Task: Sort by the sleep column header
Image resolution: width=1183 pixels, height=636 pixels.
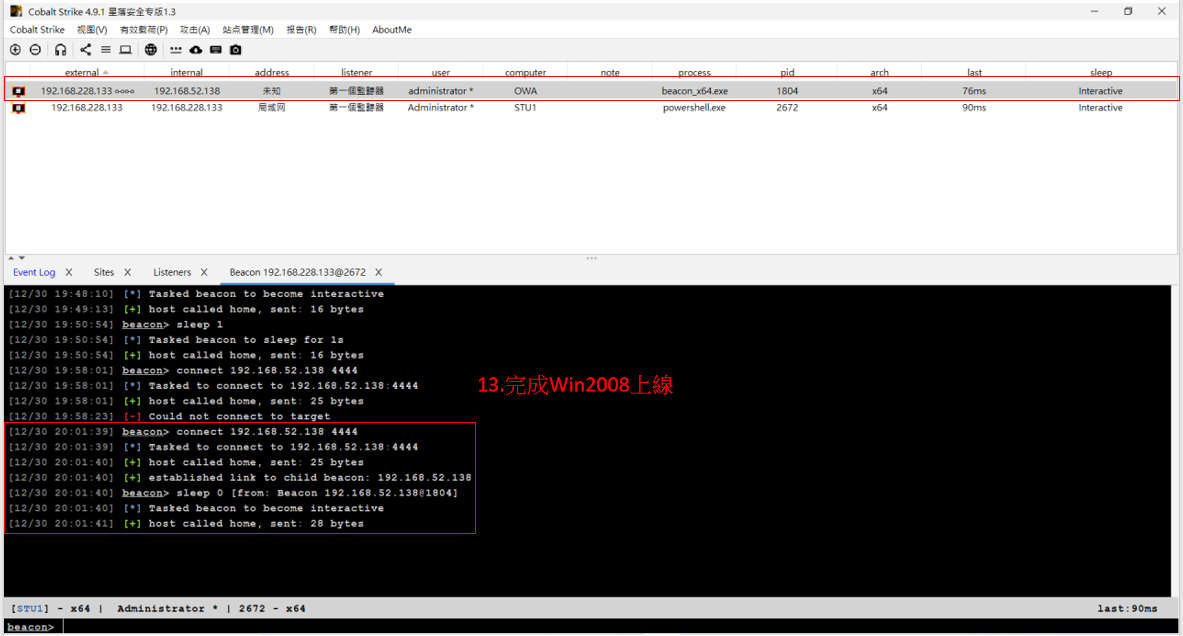Action: click(1101, 72)
